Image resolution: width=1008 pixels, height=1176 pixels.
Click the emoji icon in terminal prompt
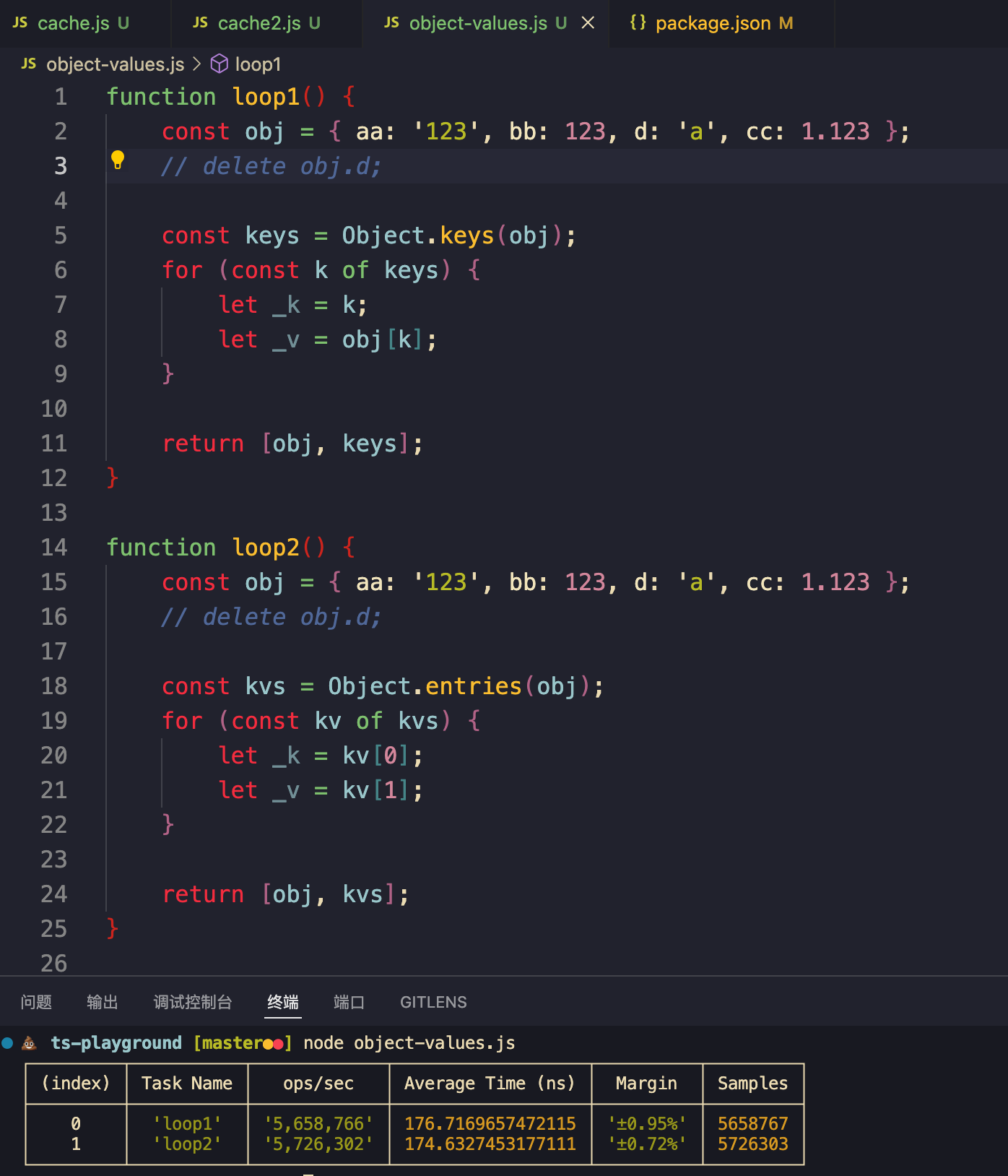point(30,1043)
